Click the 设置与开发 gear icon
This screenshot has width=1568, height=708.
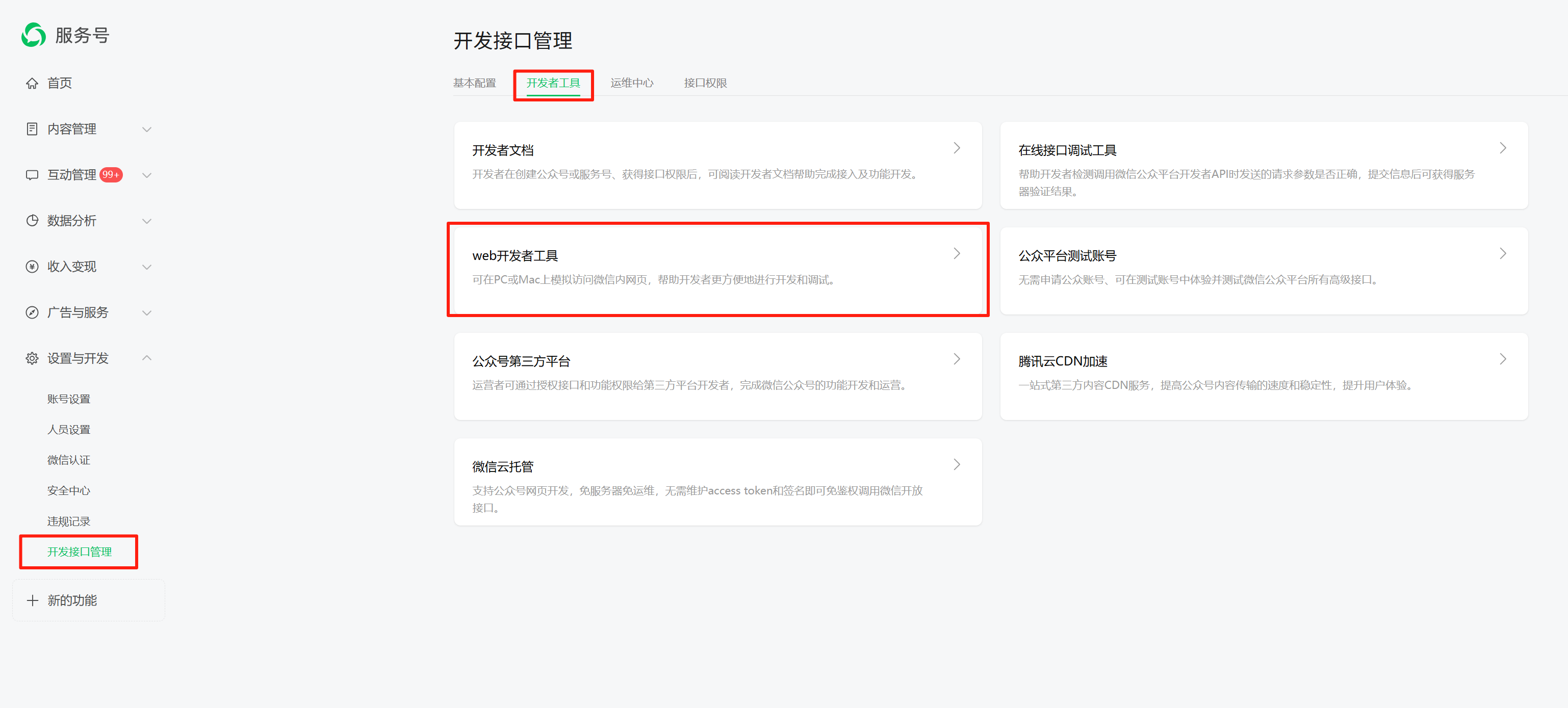(x=32, y=358)
